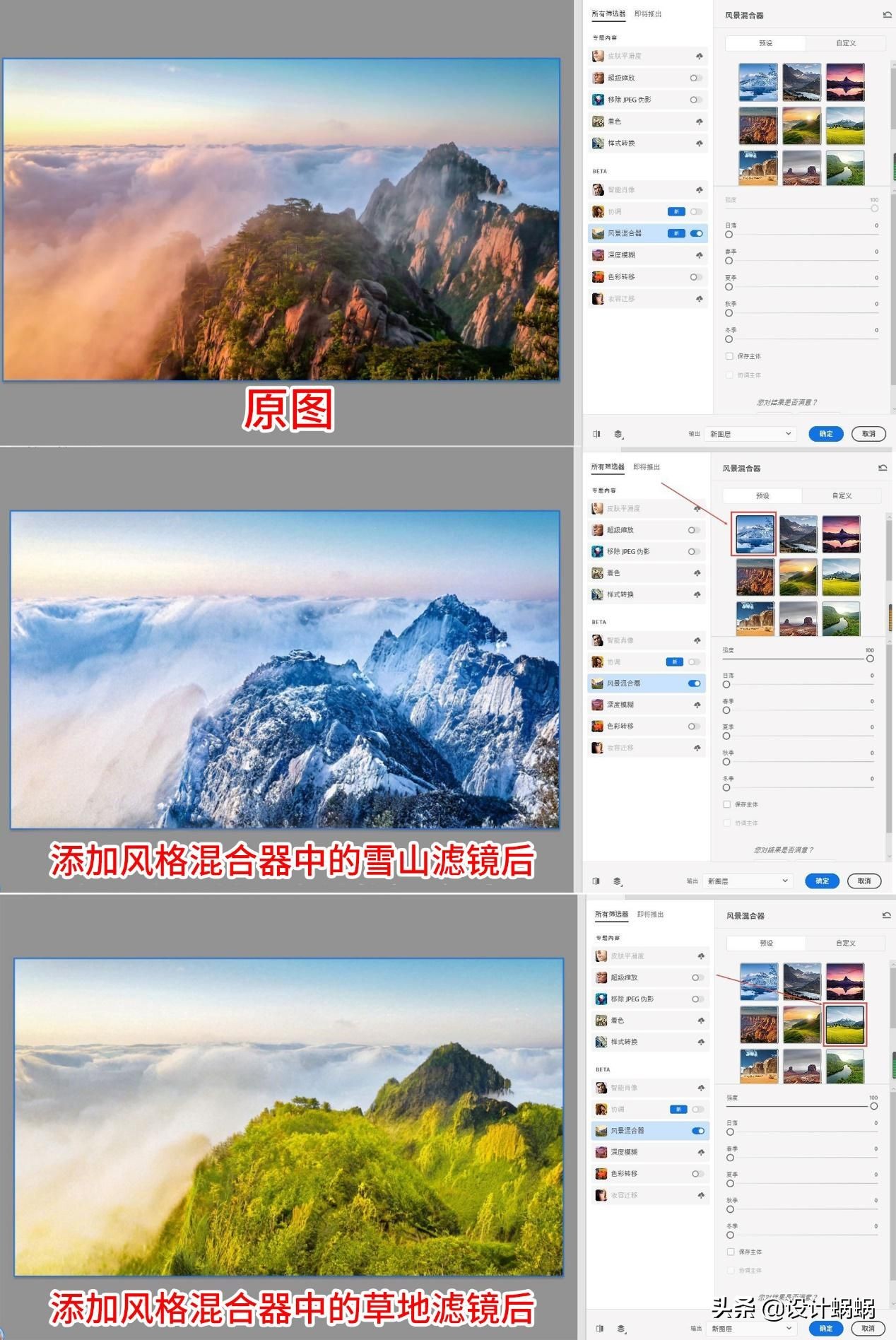Click preview compare icon in top 原图 panel
The width and height of the screenshot is (896, 1340).
(x=596, y=434)
